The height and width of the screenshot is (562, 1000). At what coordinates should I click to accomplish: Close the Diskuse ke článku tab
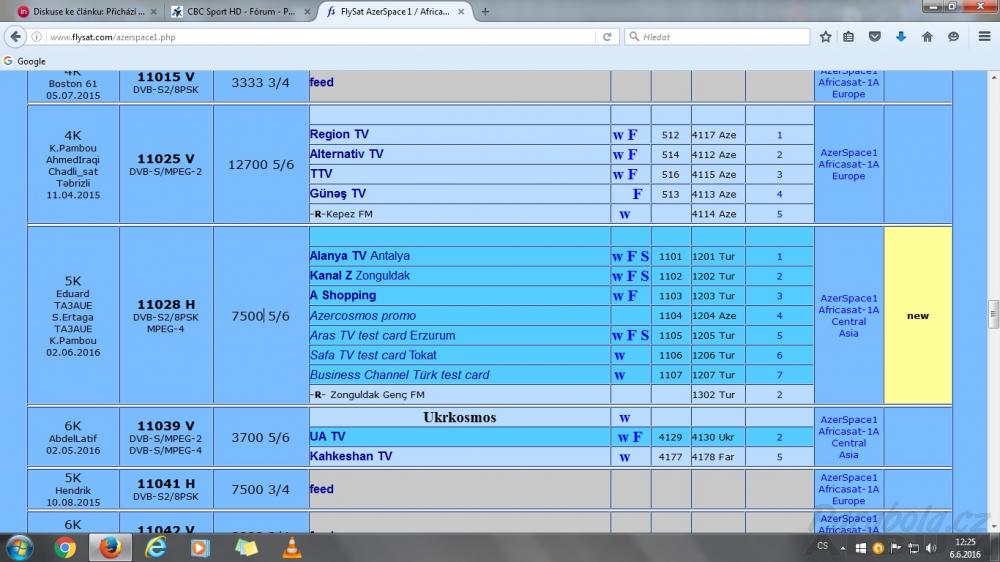pyautogui.click(x=153, y=11)
